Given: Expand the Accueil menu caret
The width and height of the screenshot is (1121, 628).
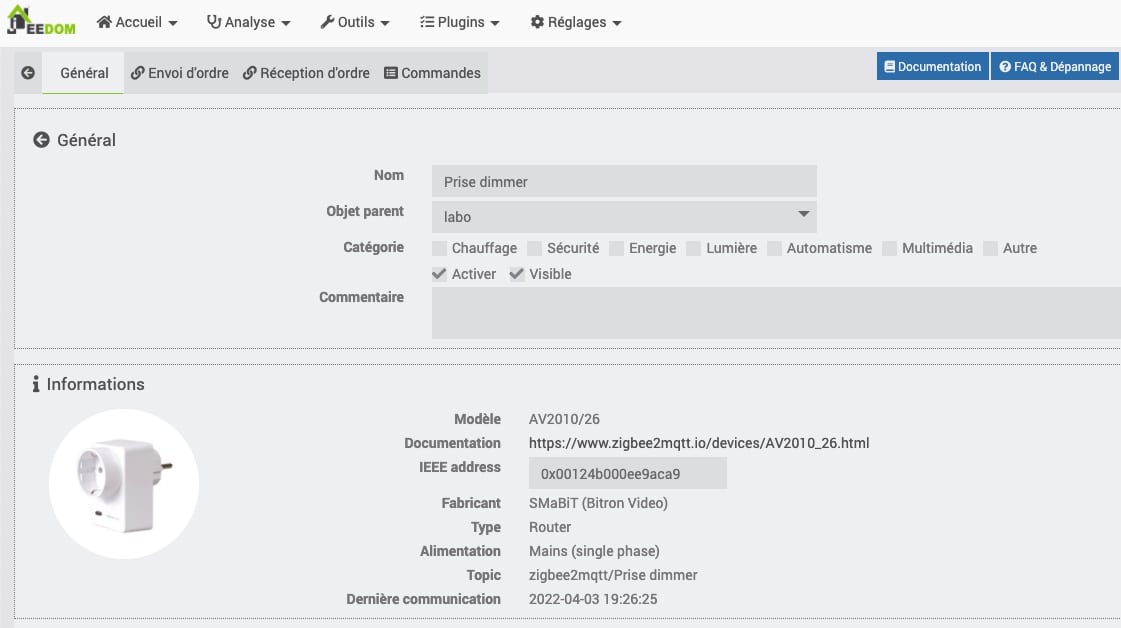Looking at the screenshot, I should (173, 23).
